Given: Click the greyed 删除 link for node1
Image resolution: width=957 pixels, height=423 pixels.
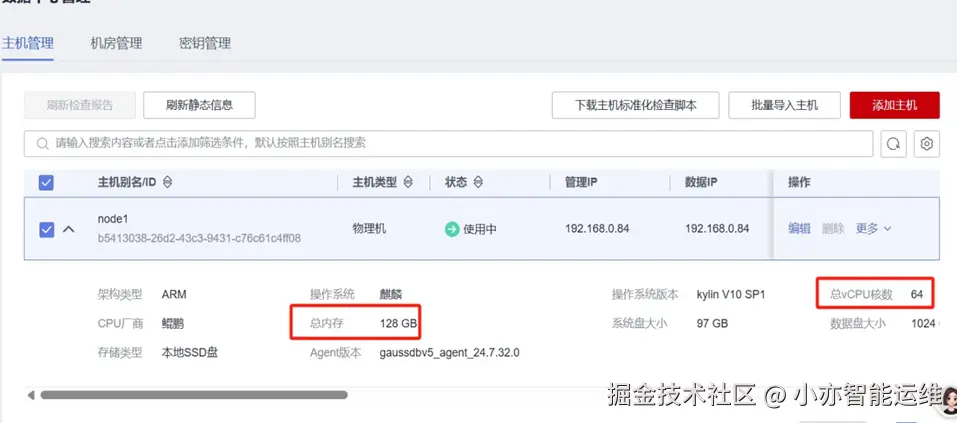Looking at the screenshot, I should point(833,229).
